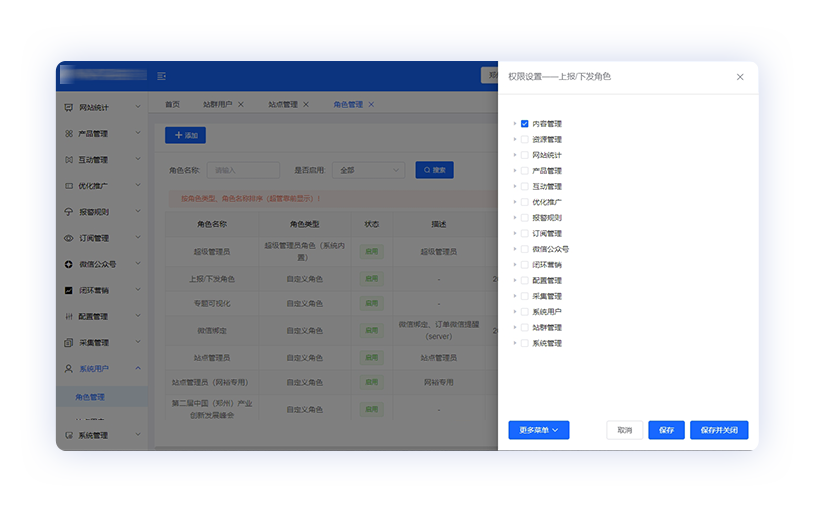
Task: Open the 是否启用 dropdown showing 全部
Action: point(369,170)
